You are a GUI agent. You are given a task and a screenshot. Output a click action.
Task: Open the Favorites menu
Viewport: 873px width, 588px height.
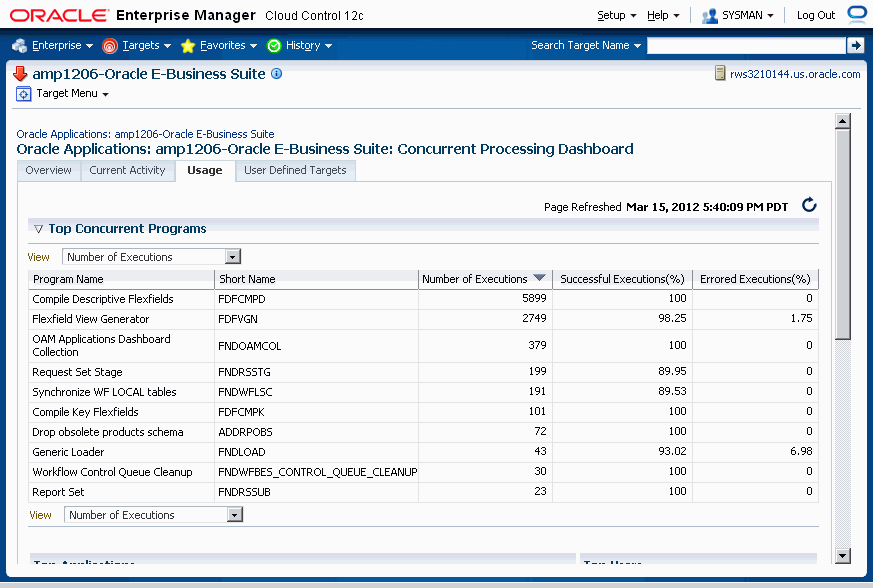tap(228, 46)
